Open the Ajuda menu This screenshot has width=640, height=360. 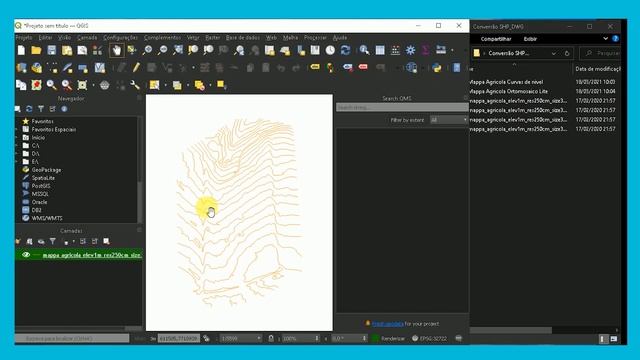tap(340, 38)
